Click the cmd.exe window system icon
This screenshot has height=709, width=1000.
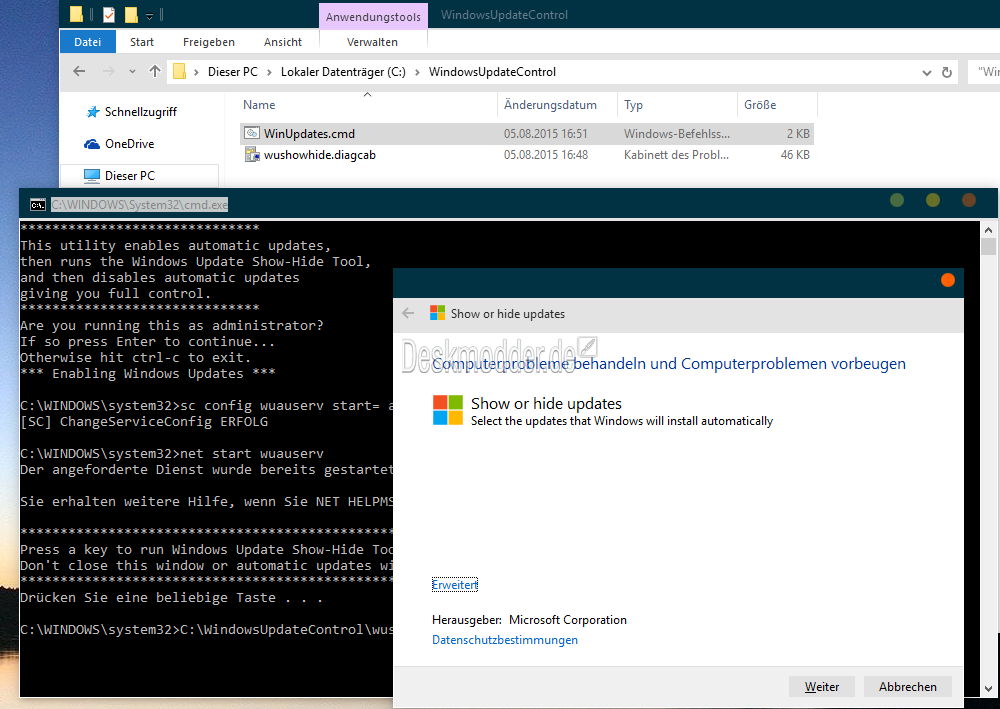point(38,205)
